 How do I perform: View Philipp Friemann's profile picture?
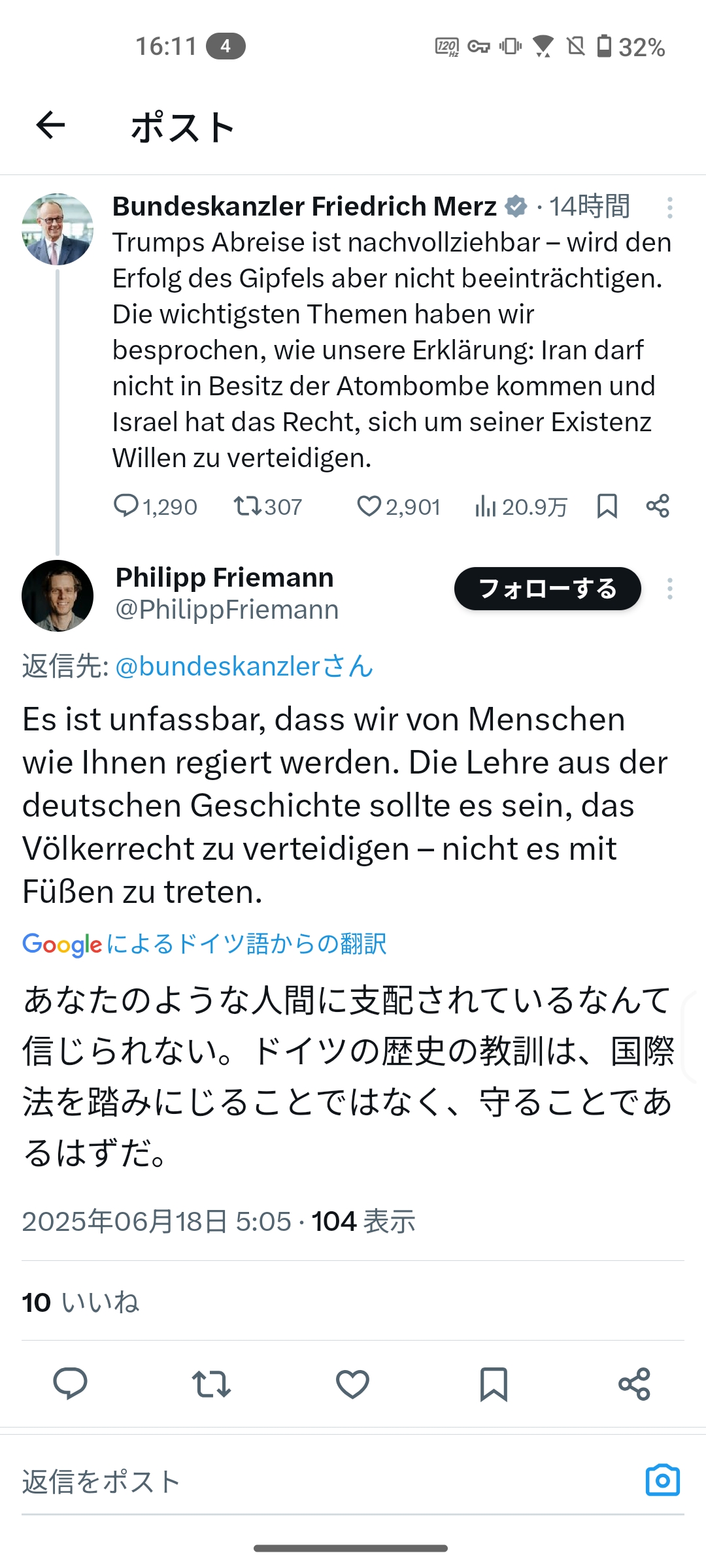point(58,596)
